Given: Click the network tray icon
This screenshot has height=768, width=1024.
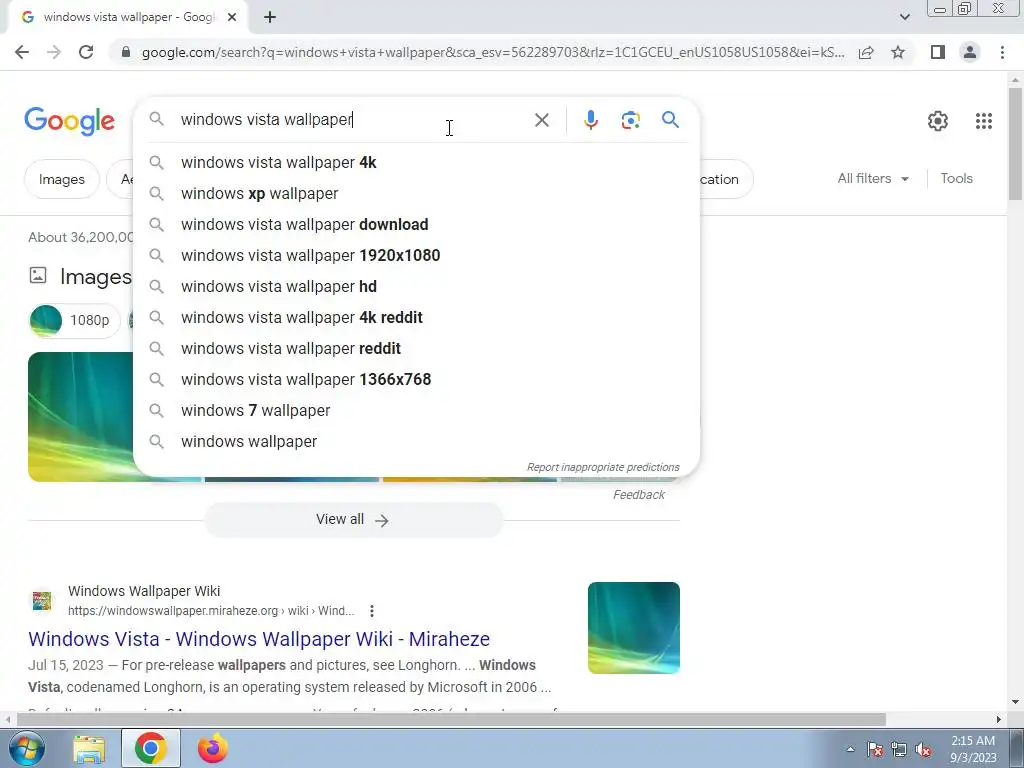Looking at the screenshot, I should tap(899, 750).
